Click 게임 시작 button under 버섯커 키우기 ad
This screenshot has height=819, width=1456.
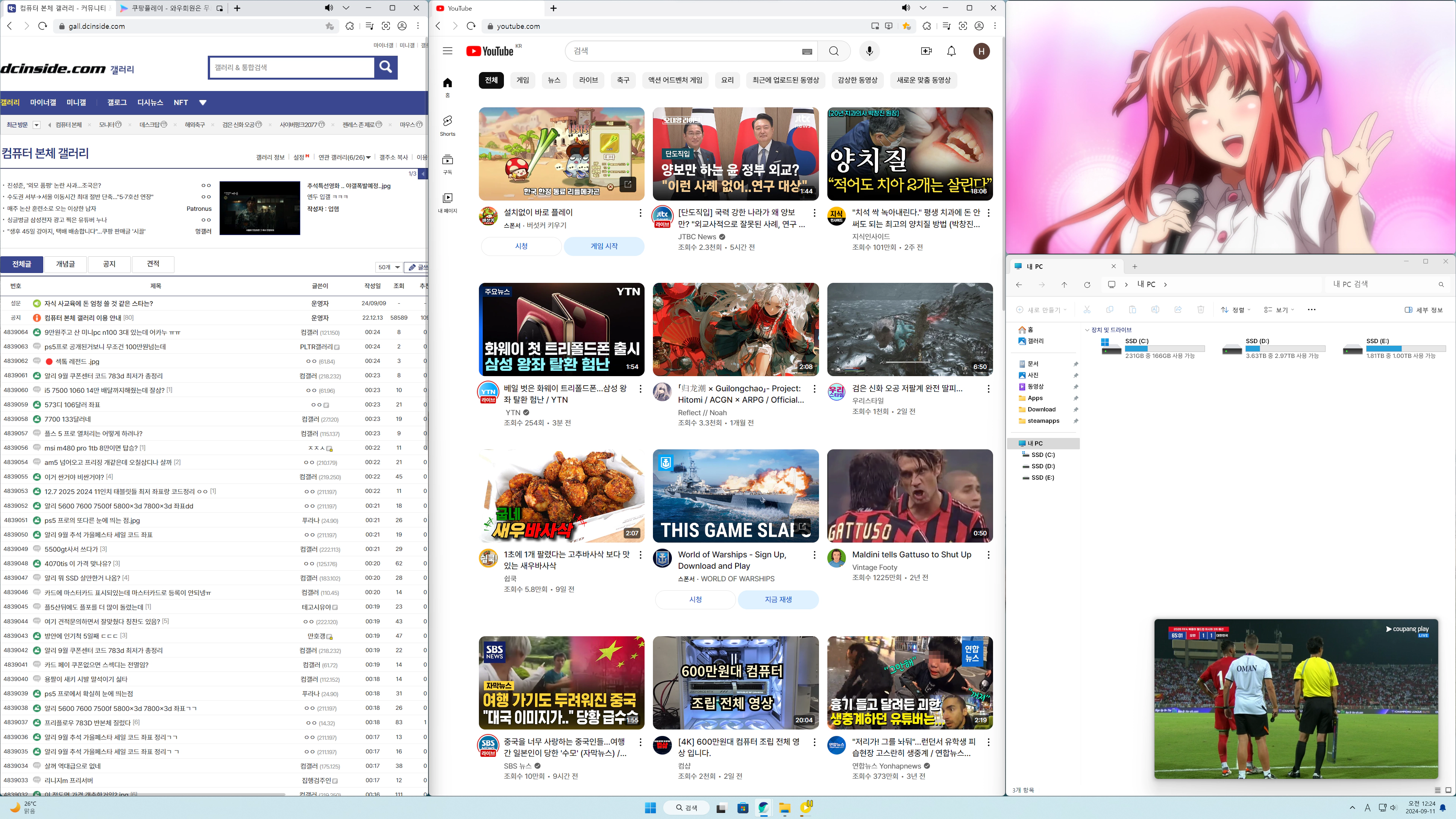[x=604, y=246]
